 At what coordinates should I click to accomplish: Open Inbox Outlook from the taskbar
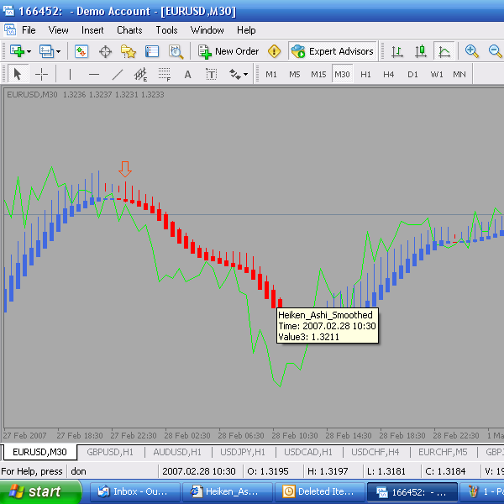pyautogui.click(x=132, y=492)
